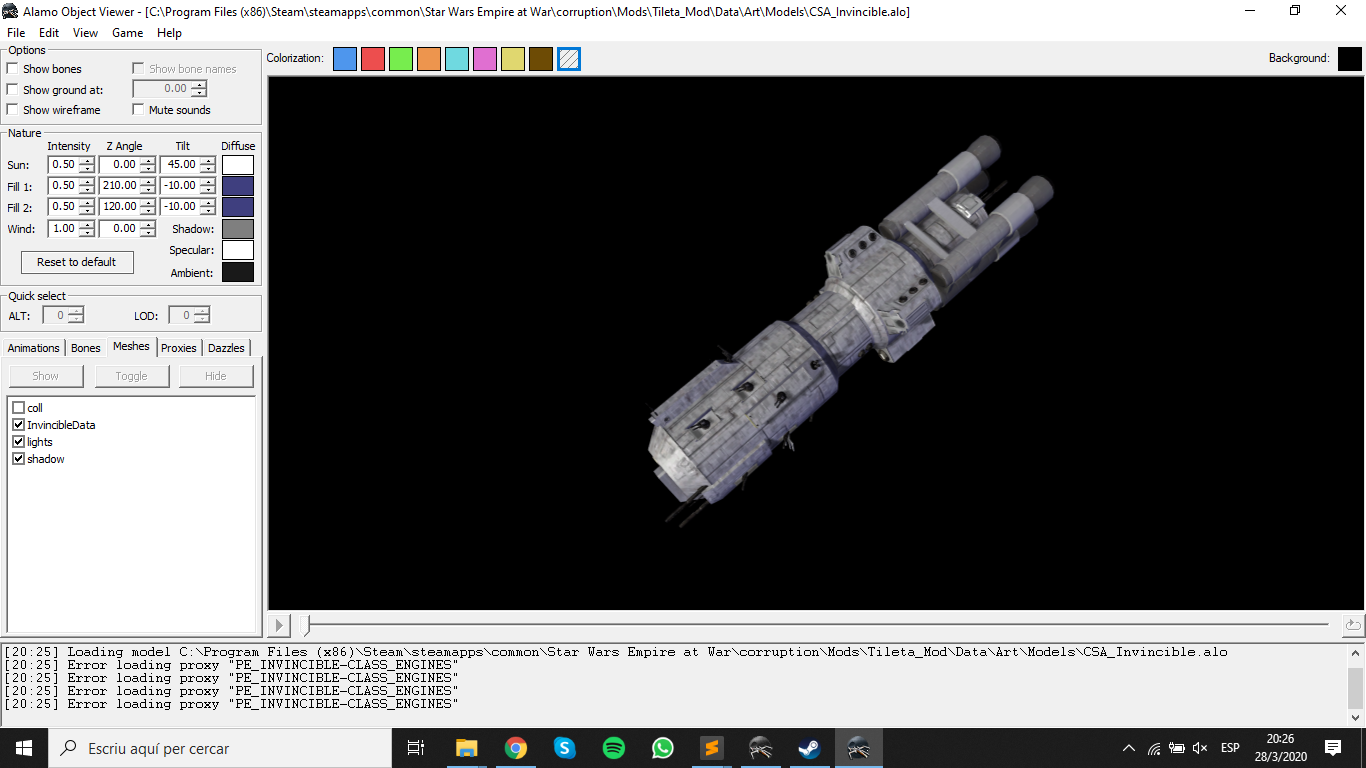The height and width of the screenshot is (768, 1366).
Task: Pick the brown colorization swatch
Action: coord(541,59)
